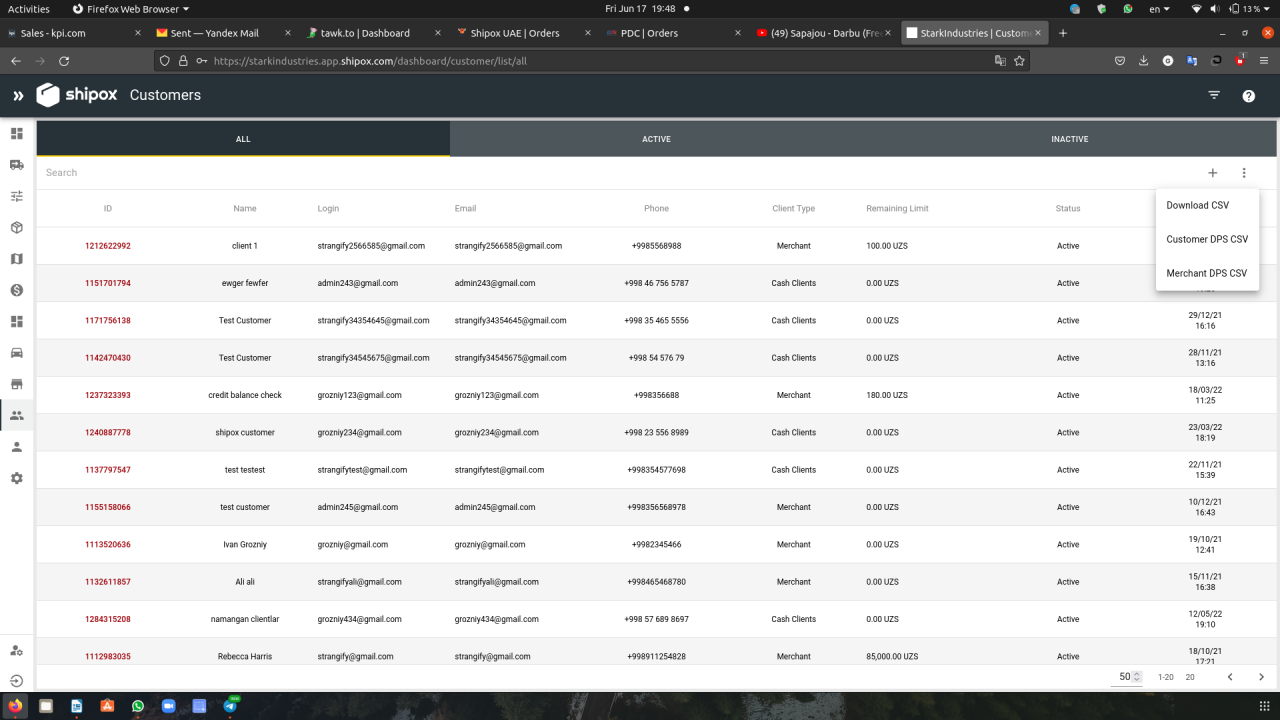This screenshot has height=720, width=1280.
Task: Open customer ID 1237323393
Action: pos(108,395)
